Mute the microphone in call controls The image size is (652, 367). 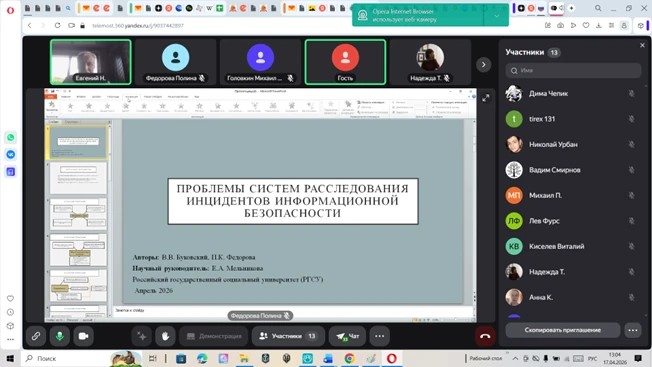coord(59,336)
